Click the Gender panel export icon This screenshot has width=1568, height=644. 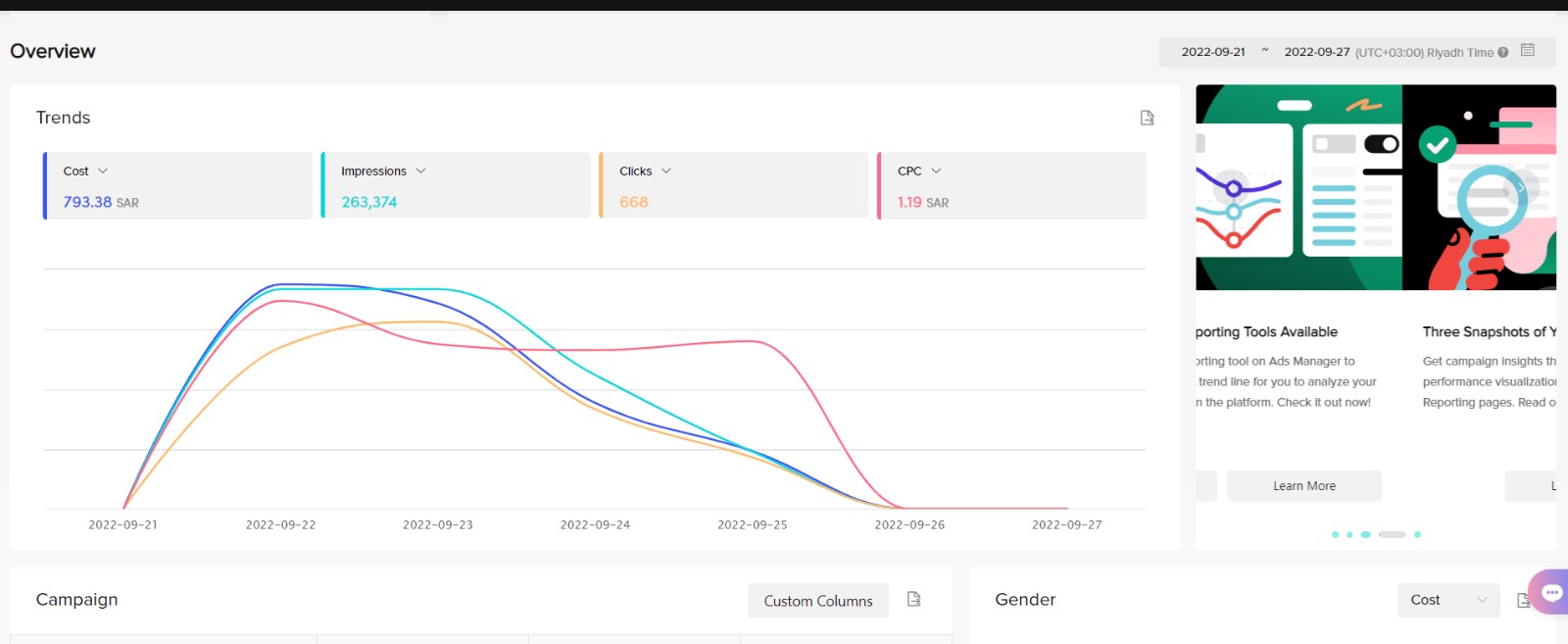click(x=1523, y=600)
